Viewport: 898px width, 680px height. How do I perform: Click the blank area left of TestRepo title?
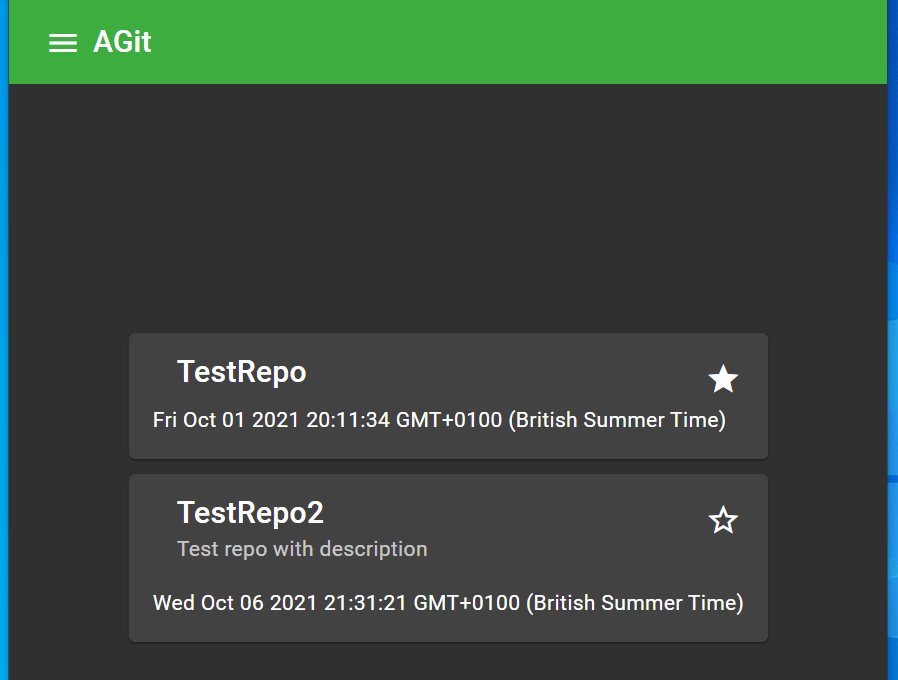pyautogui.click(x=152, y=372)
